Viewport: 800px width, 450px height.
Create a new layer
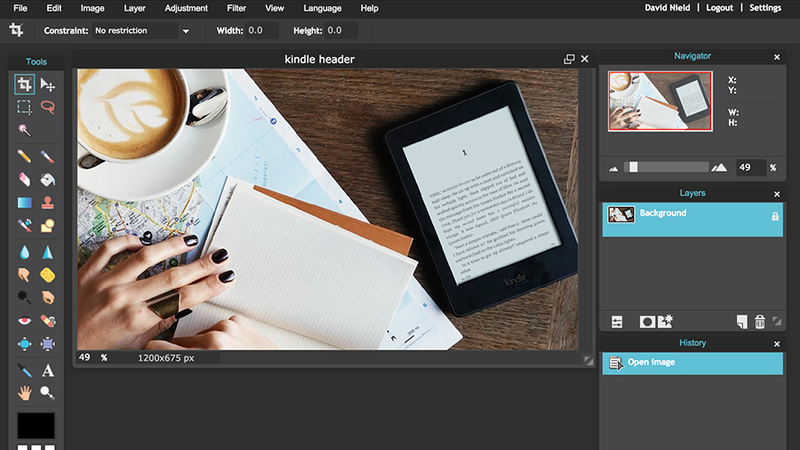tap(742, 321)
